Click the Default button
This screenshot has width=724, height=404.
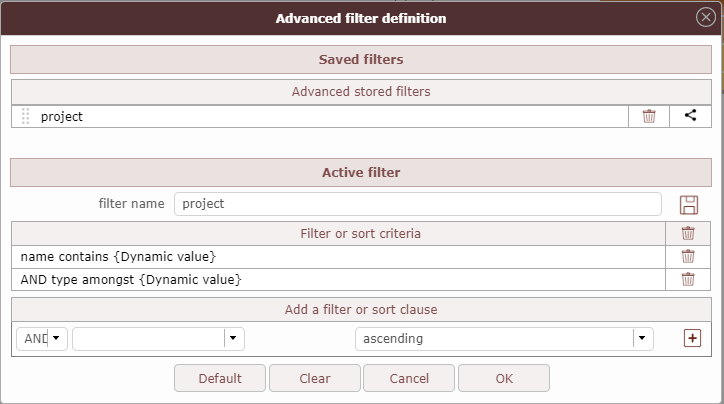coord(220,378)
